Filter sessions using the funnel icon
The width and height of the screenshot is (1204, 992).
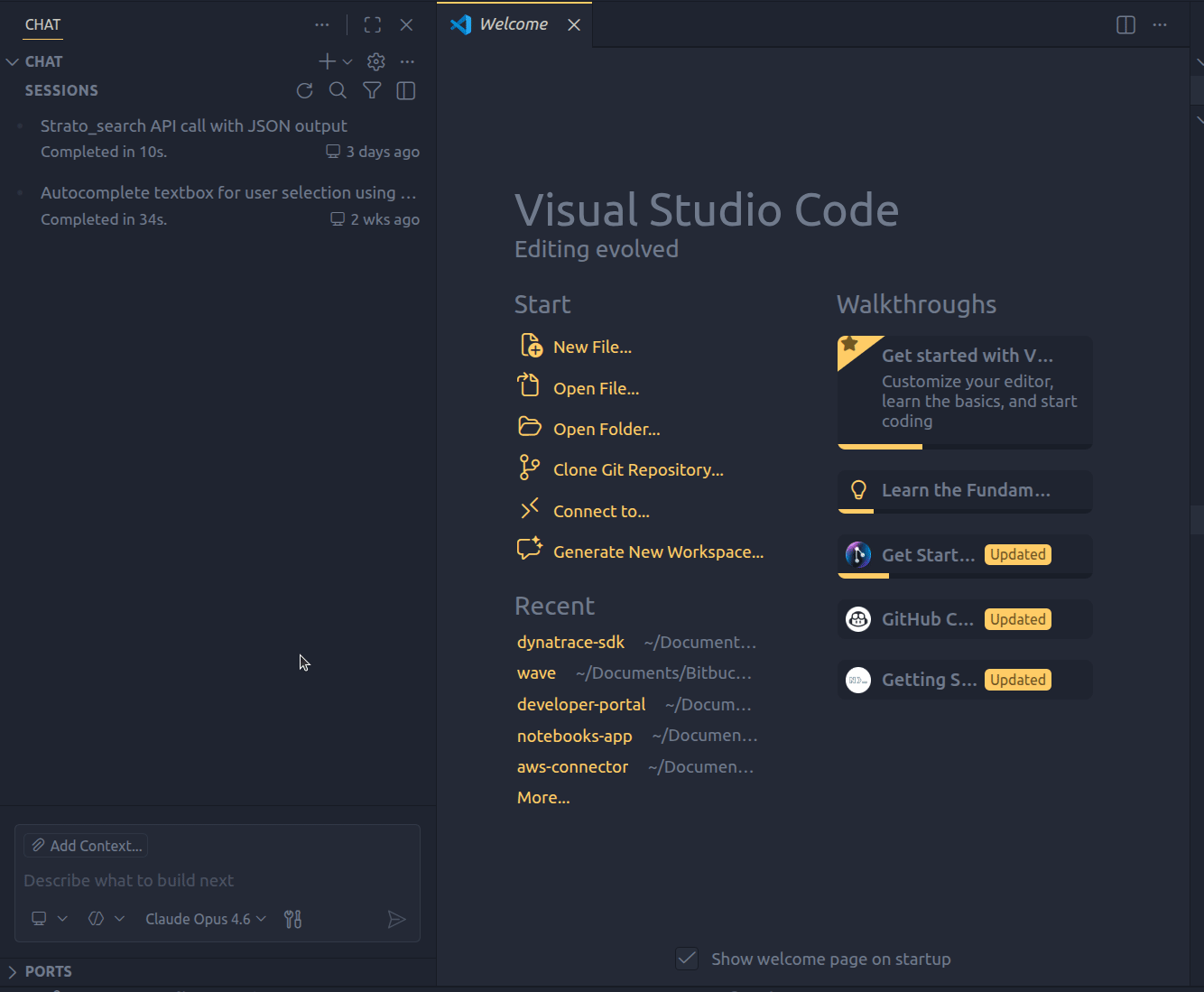tap(372, 90)
